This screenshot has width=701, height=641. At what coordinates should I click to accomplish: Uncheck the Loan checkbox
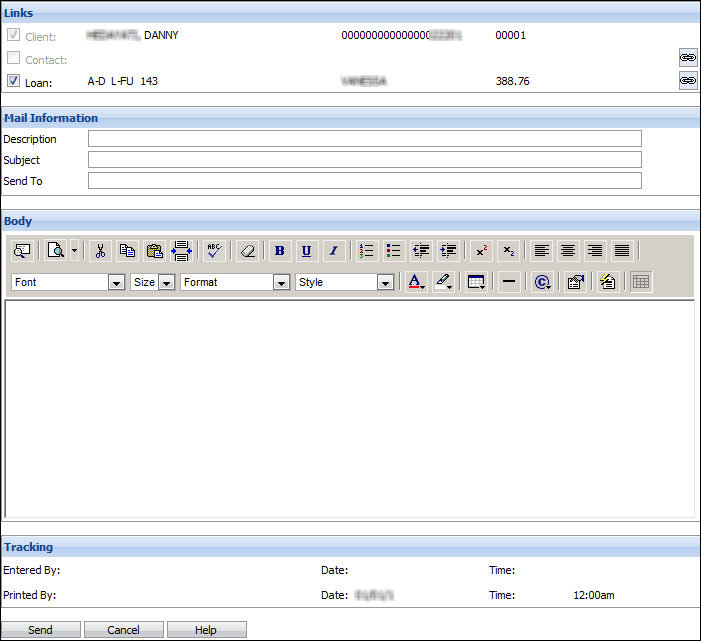13,81
